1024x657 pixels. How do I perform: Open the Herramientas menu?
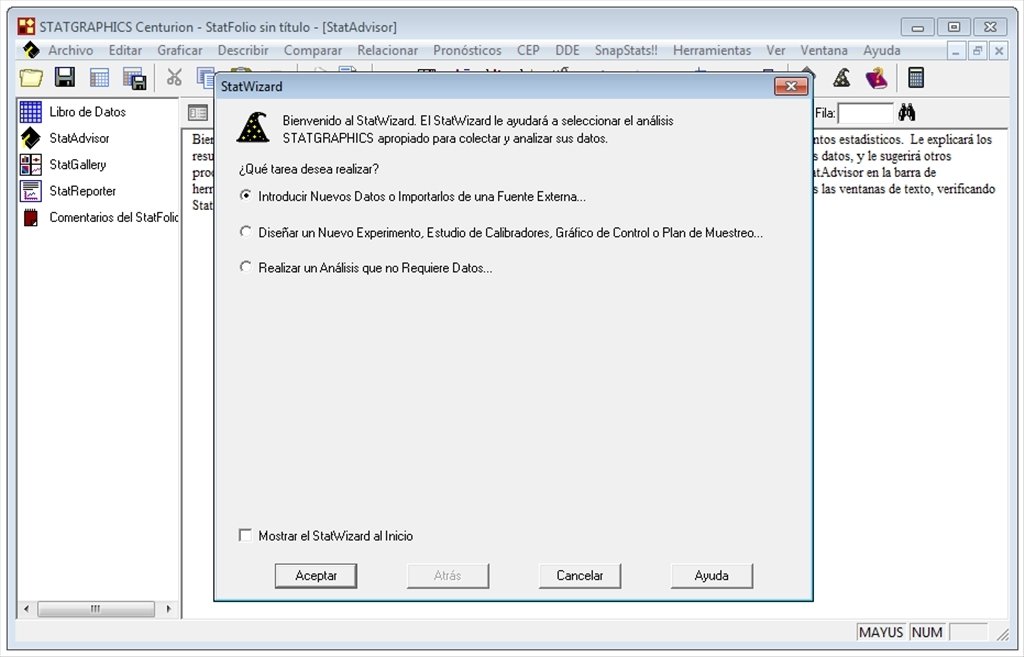[712, 50]
